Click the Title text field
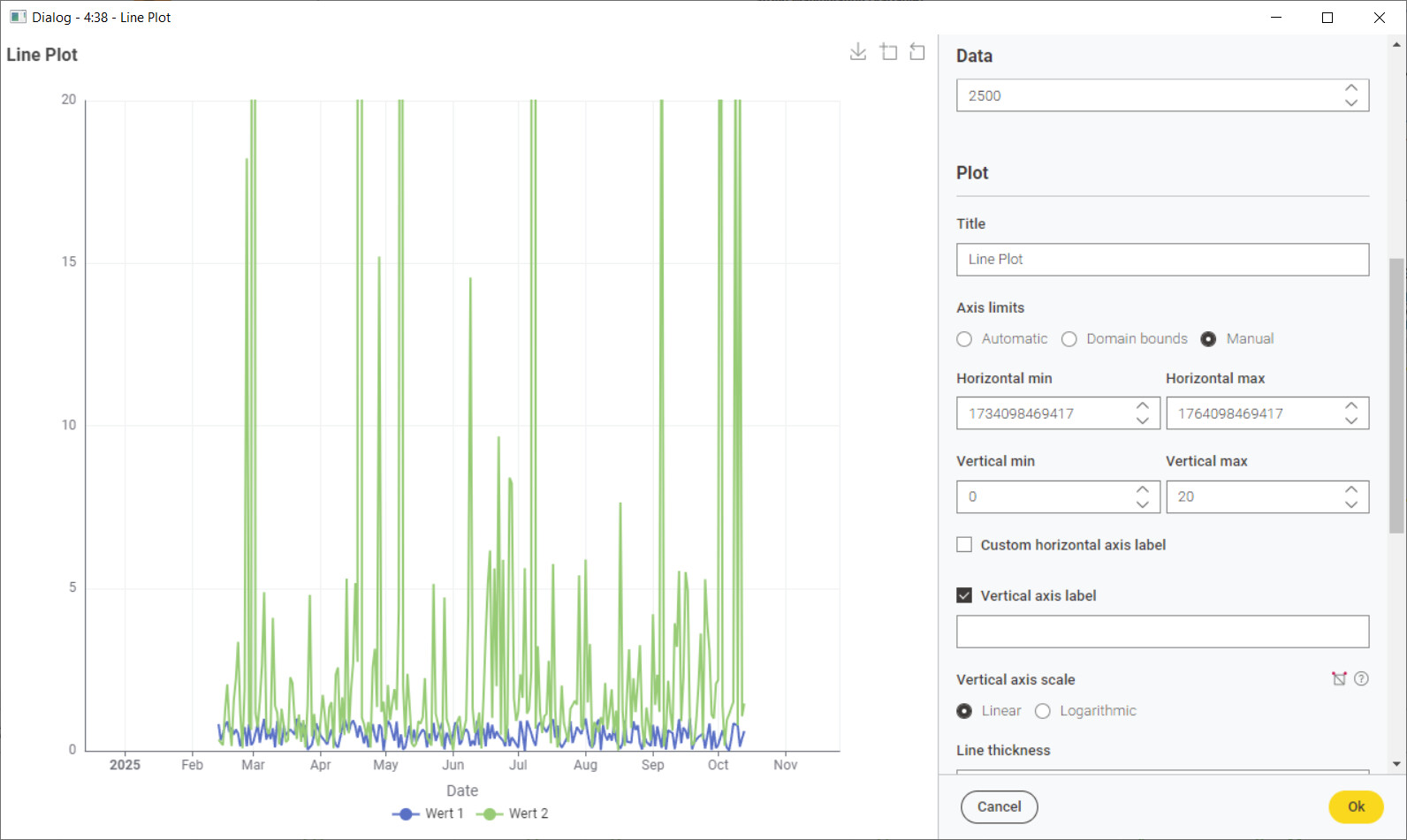The image size is (1407, 840). click(x=1162, y=260)
